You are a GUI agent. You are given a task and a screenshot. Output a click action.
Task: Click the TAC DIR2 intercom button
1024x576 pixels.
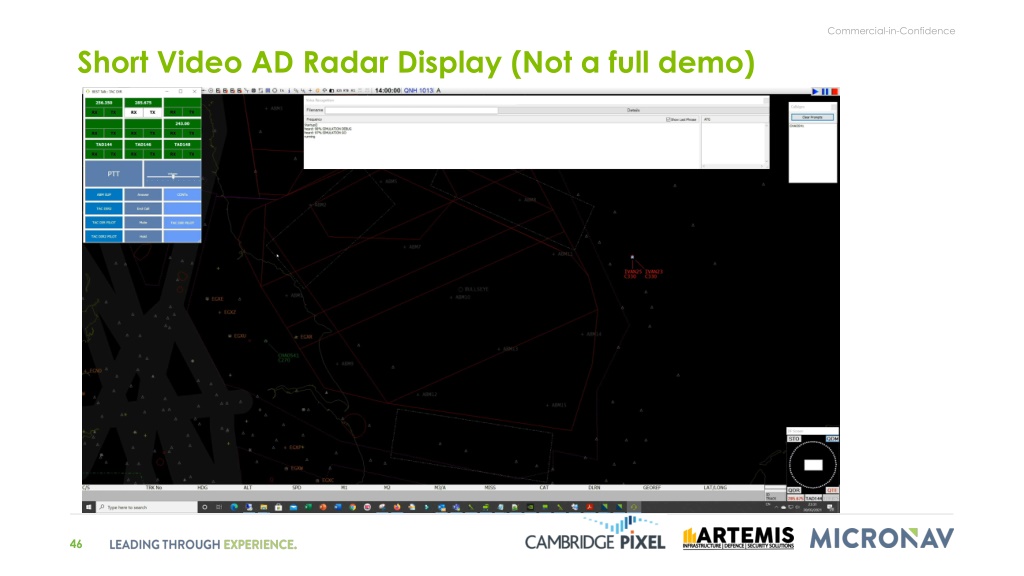[x=104, y=208]
